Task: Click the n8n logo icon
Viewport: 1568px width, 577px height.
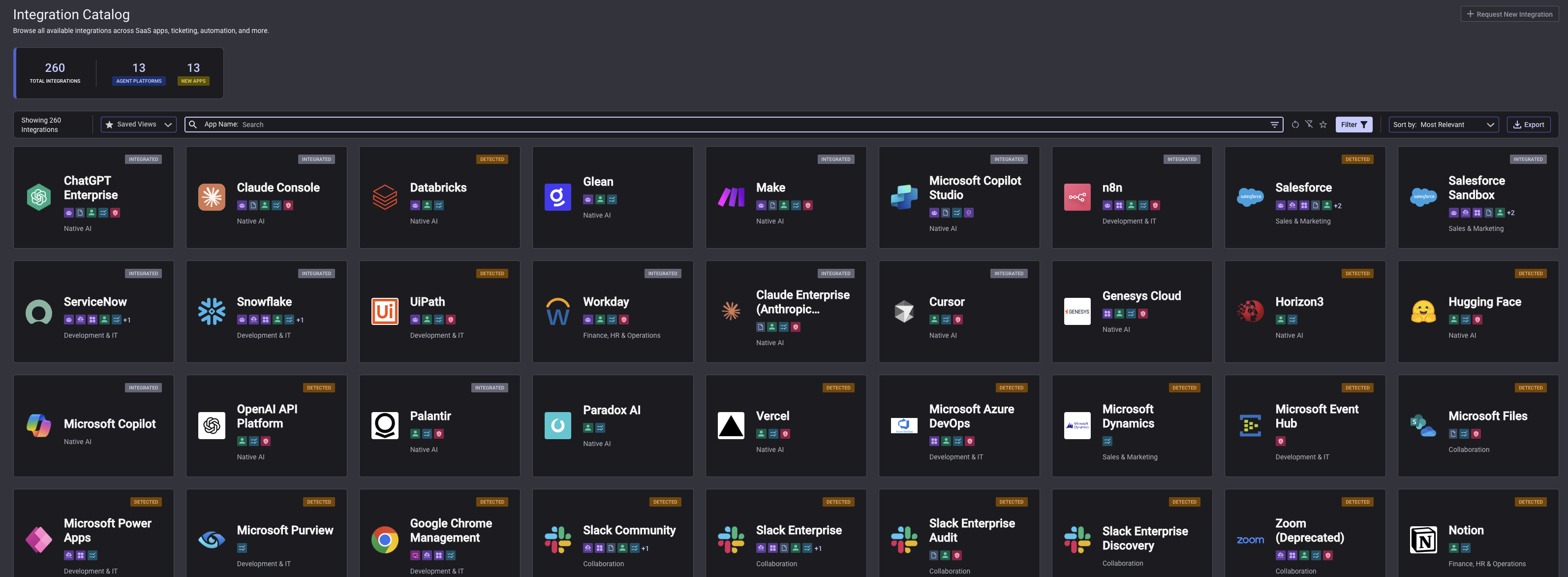Action: click(x=1077, y=197)
